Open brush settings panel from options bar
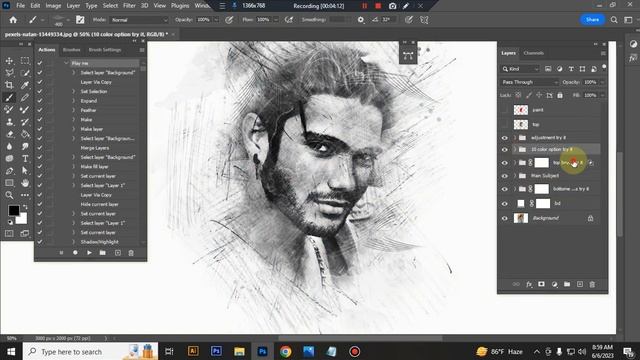The width and height of the screenshot is (640, 360). (80, 20)
